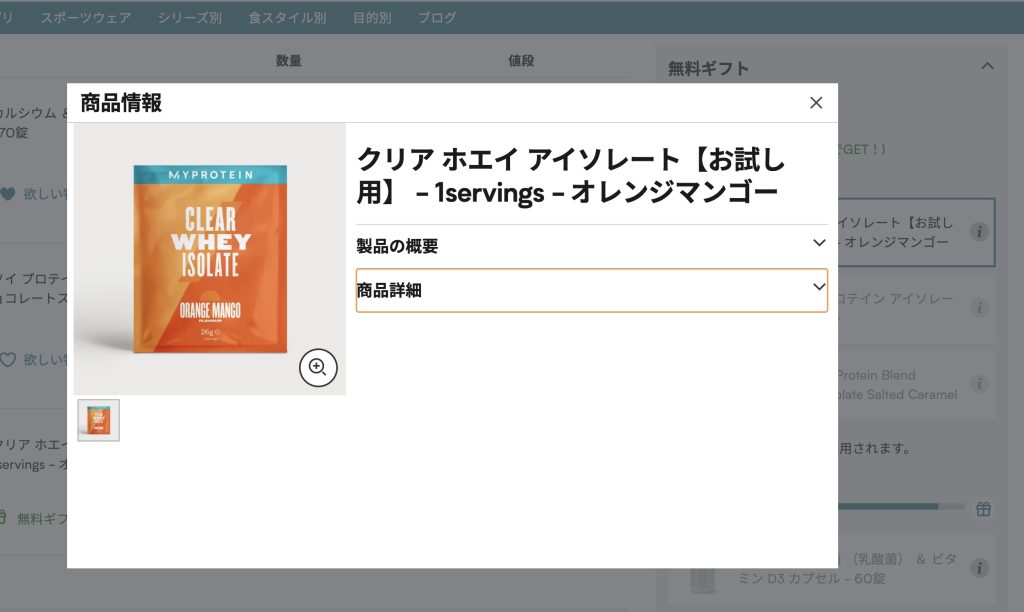Click info icon next to D3 カプセル 60錠
1024x612 pixels.
coord(980,568)
